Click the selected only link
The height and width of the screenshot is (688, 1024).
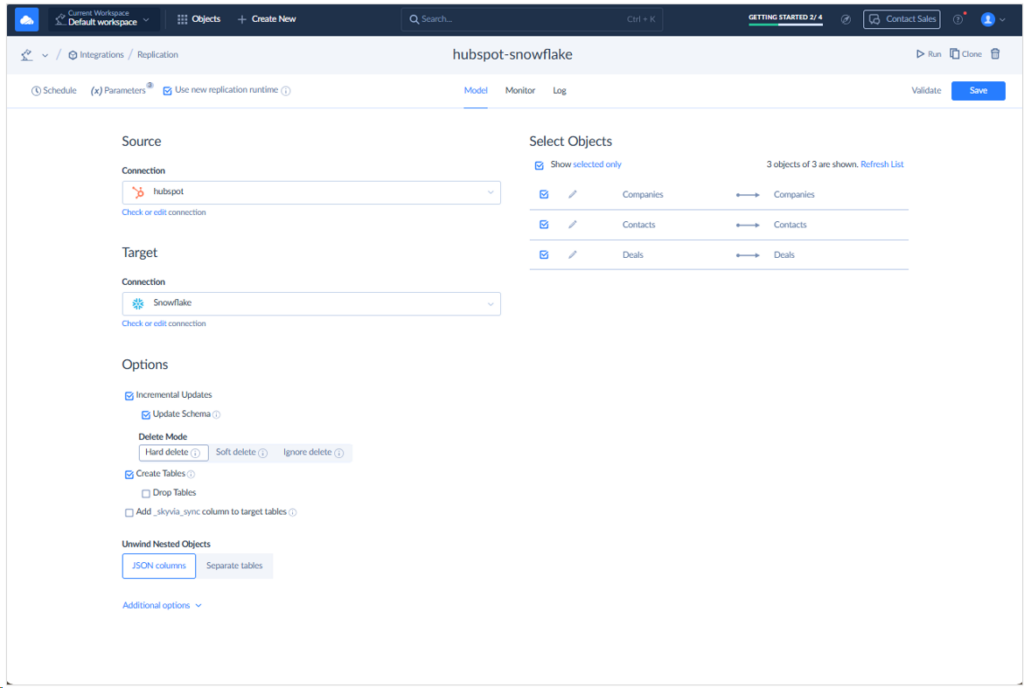pyautogui.click(x=597, y=164)
